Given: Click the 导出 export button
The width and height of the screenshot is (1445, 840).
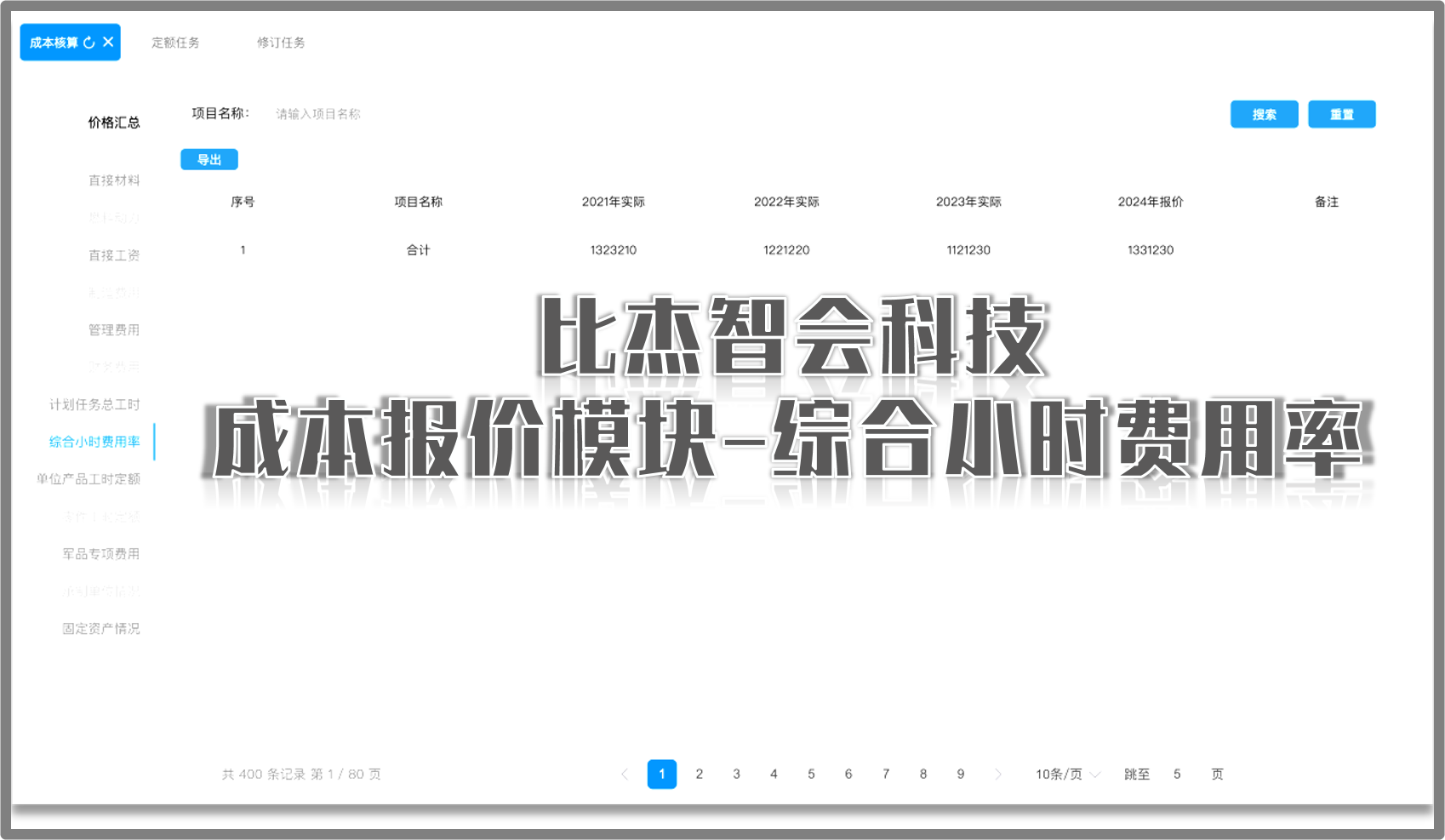Looking at the screenshot, I should click(209, 159).
